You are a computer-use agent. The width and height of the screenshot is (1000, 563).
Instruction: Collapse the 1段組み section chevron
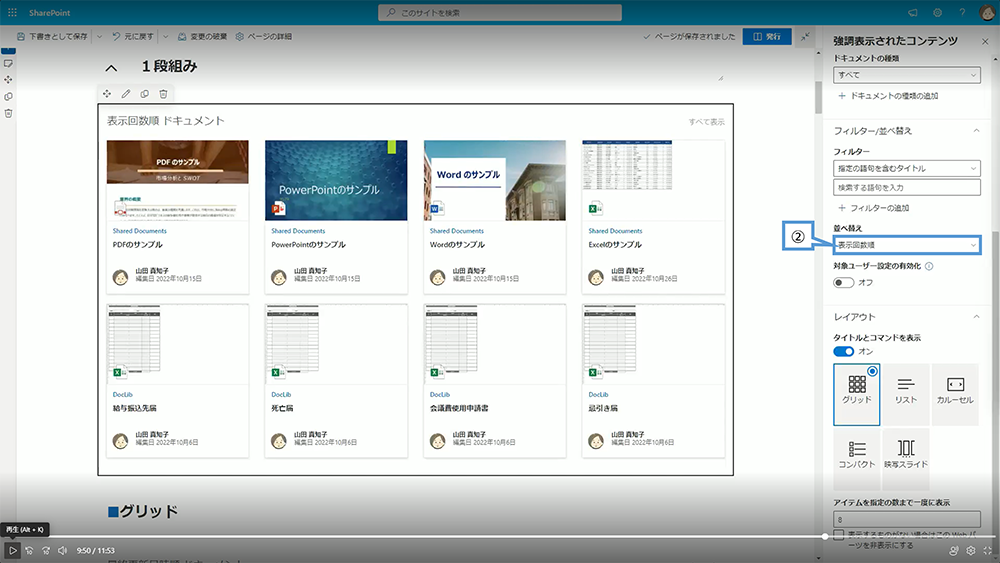pyautogui.click(x=111, y=68)
